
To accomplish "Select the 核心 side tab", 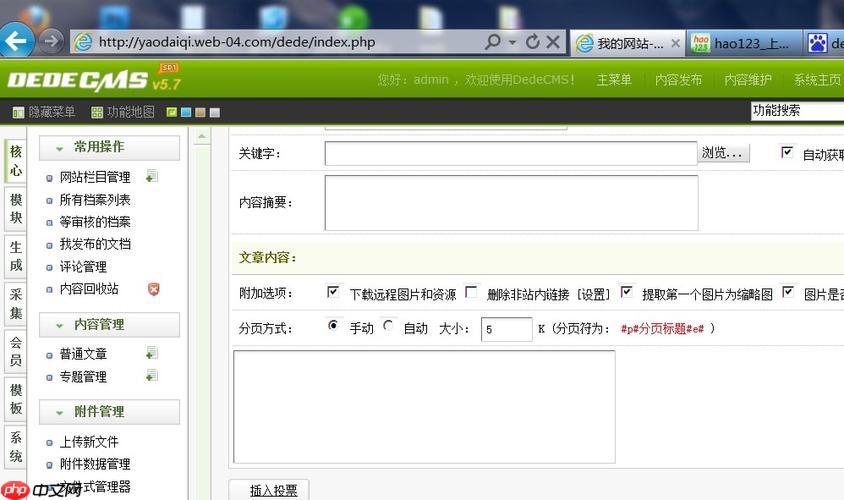I will pos(16,161).
